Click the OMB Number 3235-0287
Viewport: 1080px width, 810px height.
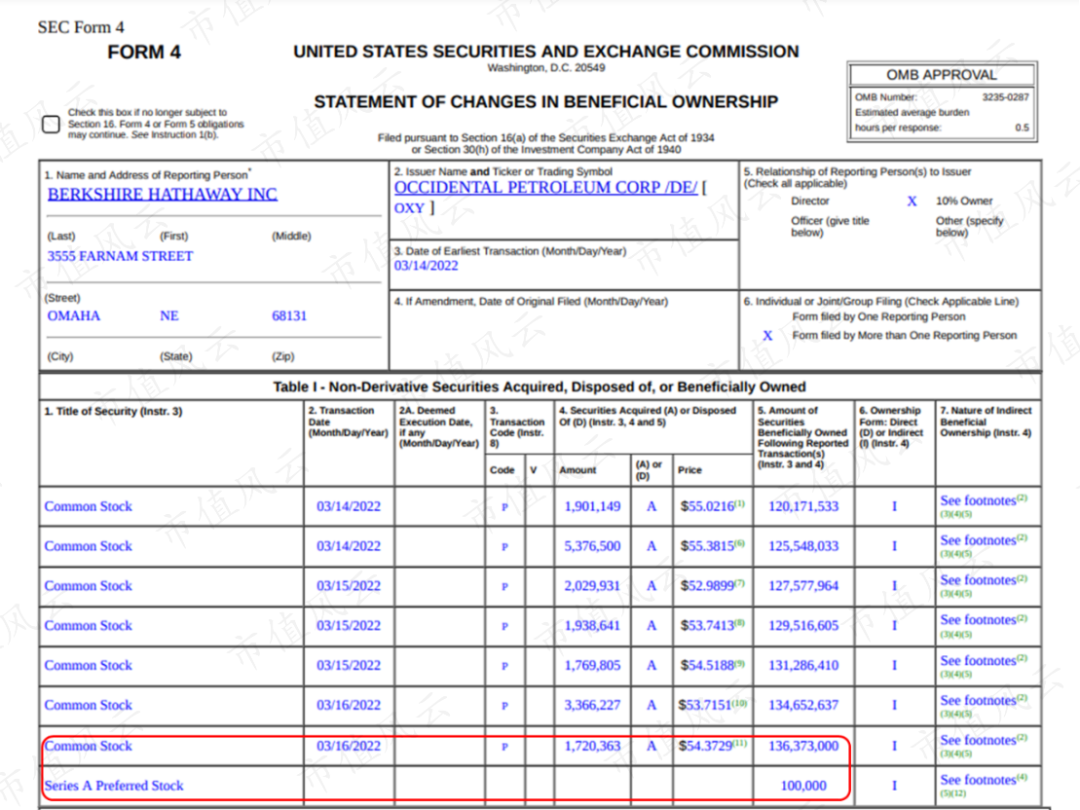point(1005,97)
